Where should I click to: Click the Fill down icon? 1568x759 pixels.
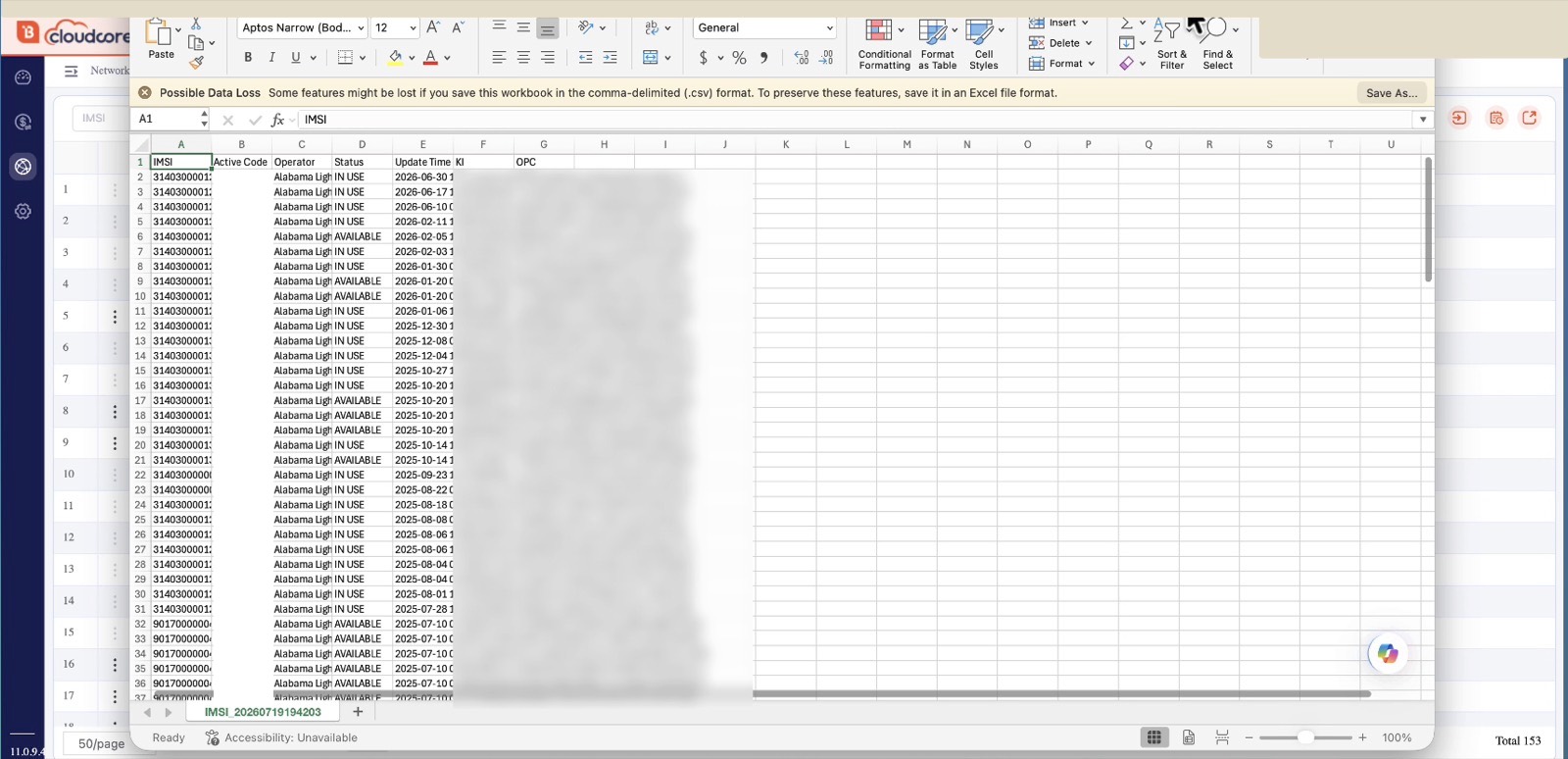[x=1126, y=43]
